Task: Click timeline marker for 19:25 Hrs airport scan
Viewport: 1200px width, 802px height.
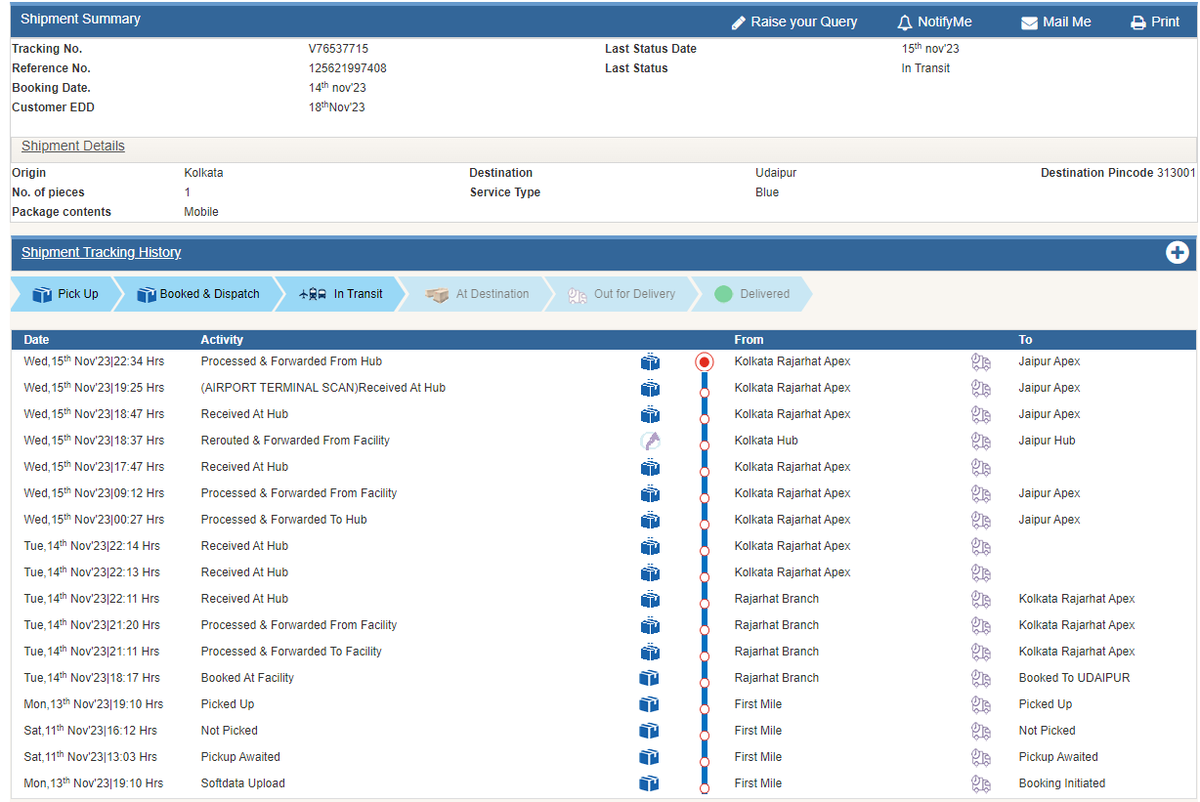Action: tap(704, 392)
